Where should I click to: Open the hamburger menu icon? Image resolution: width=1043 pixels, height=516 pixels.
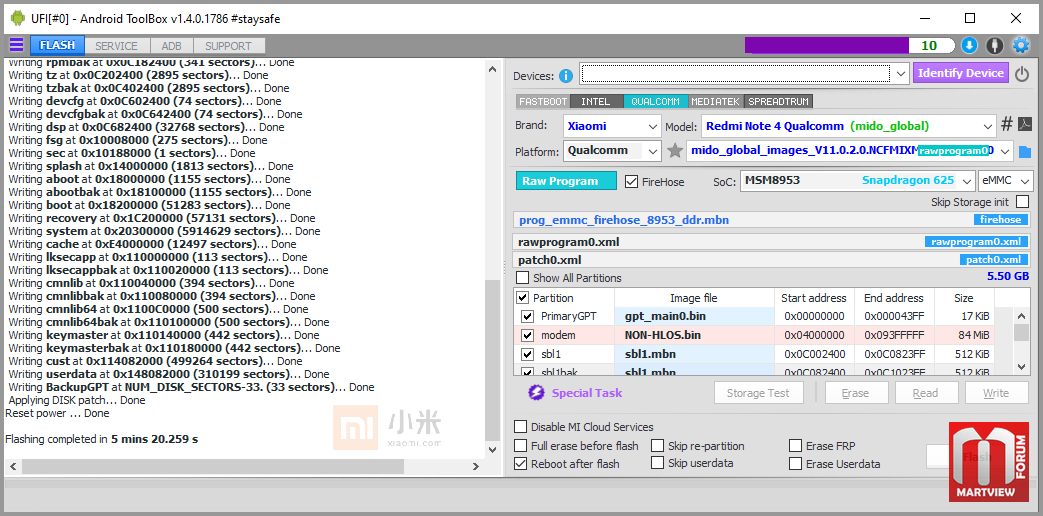[x=16, y=45]
